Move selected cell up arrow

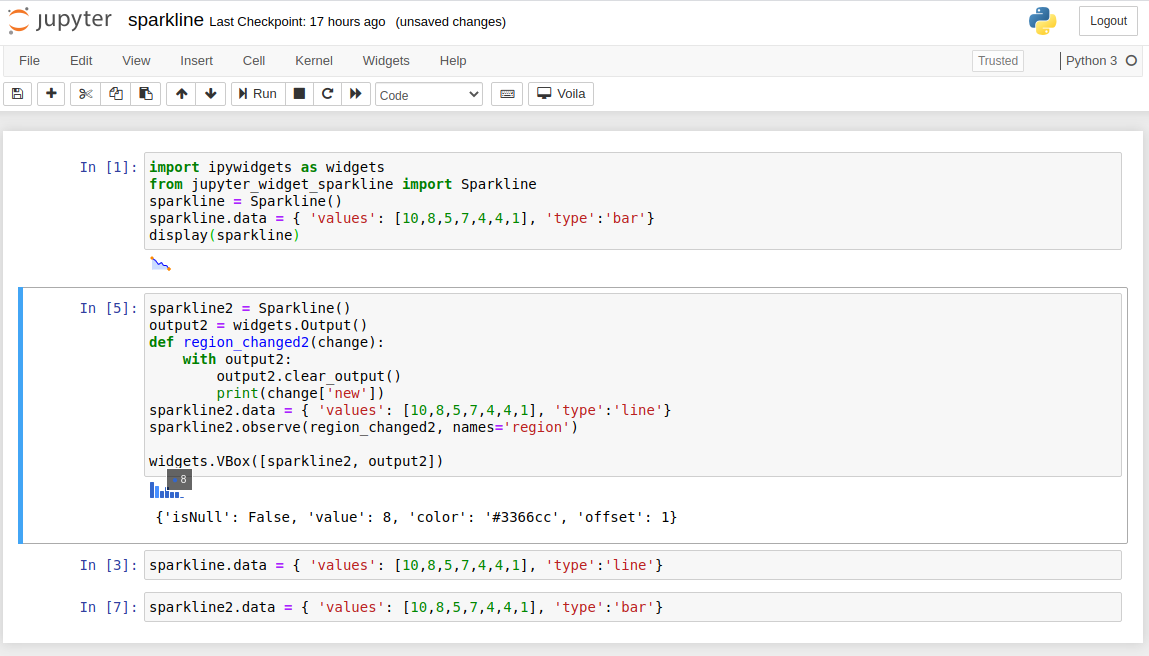pyautogui.click(x=181, y=94)
